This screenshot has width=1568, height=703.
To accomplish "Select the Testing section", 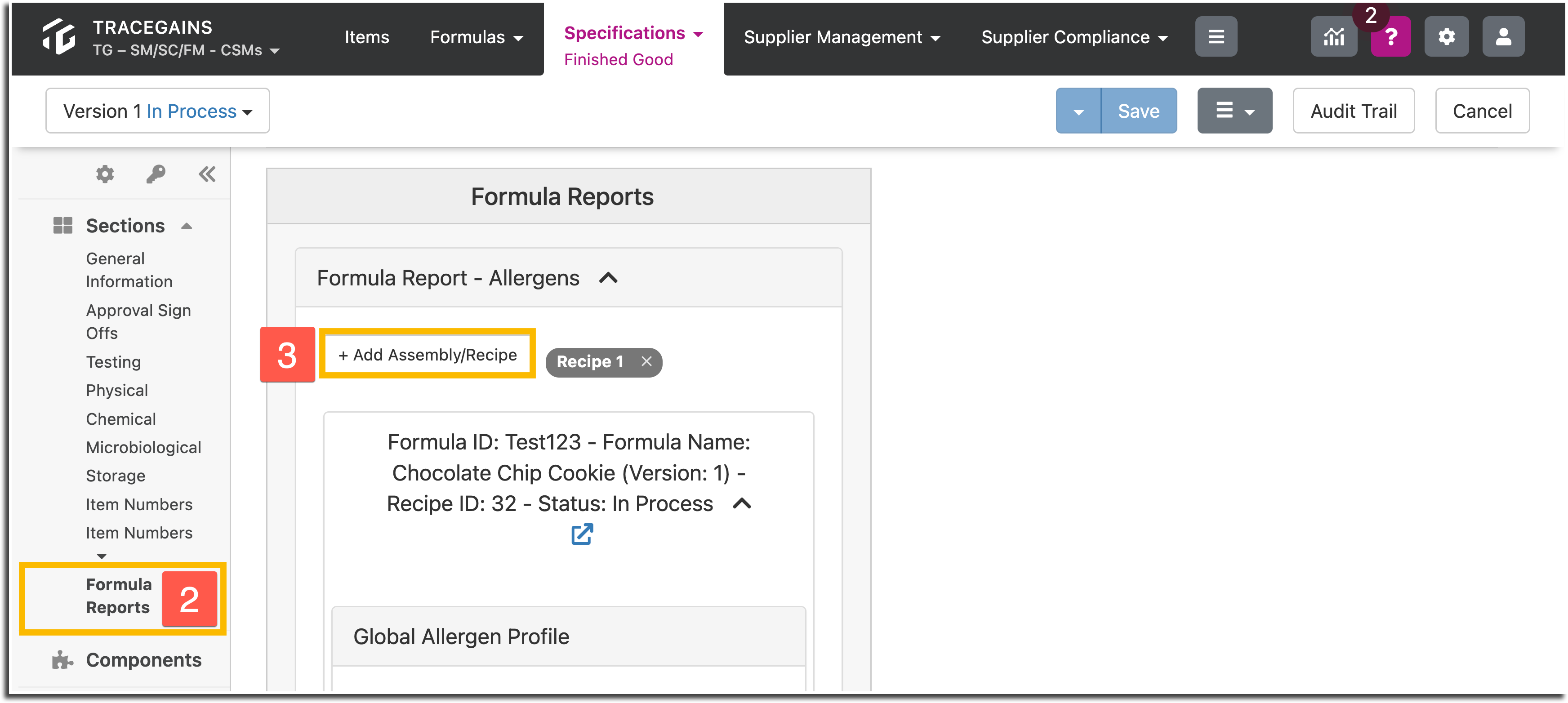I will [x=113, y=362].
